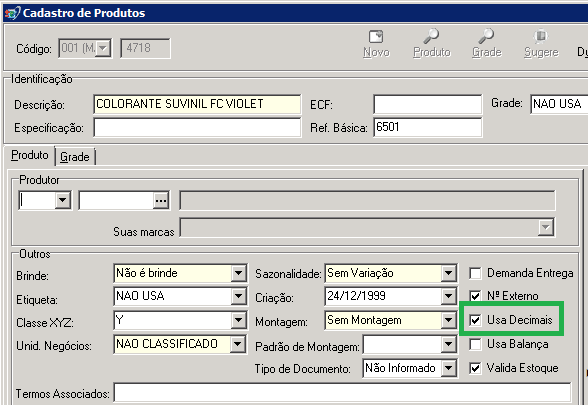Screen dimensions: 588x405
Task: Click the Cadastro de Produtos window icon
Action: point(12,13)
